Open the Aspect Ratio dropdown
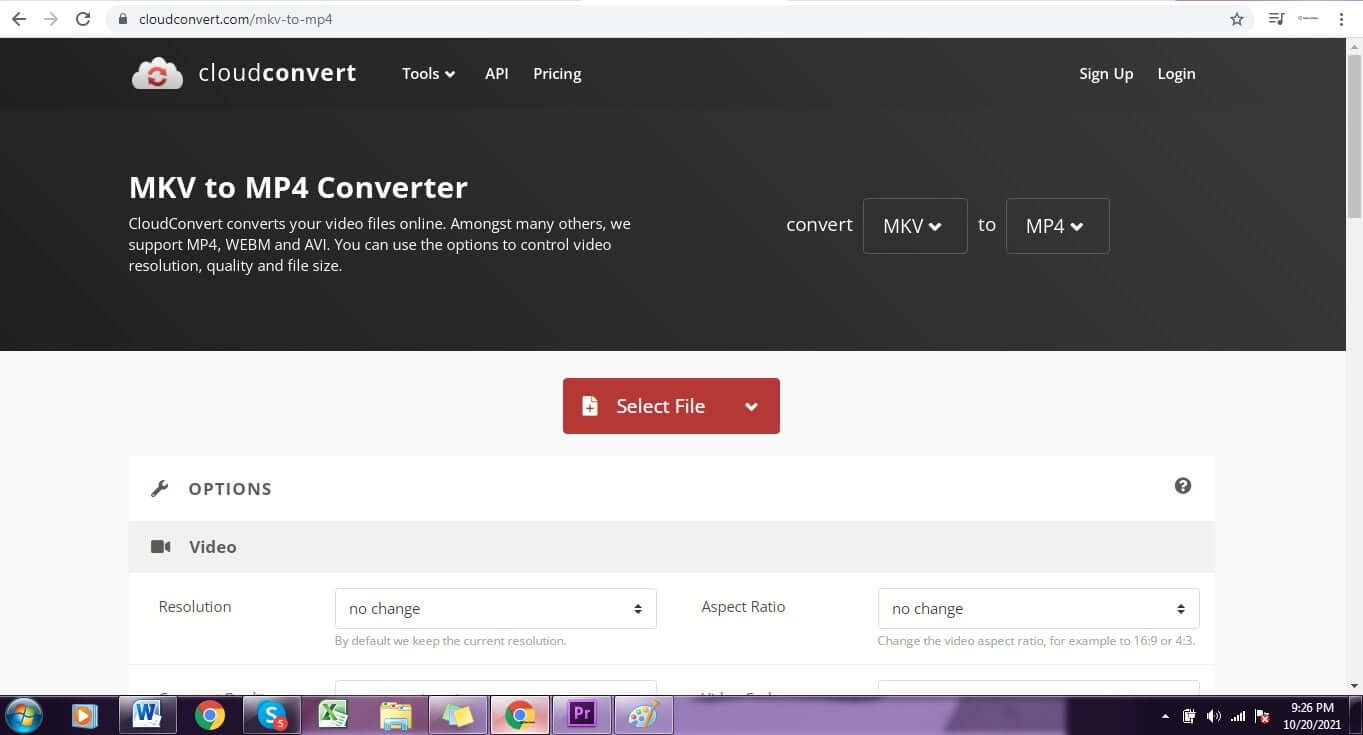1363x735 pixels. click(x=1038, y=608)
